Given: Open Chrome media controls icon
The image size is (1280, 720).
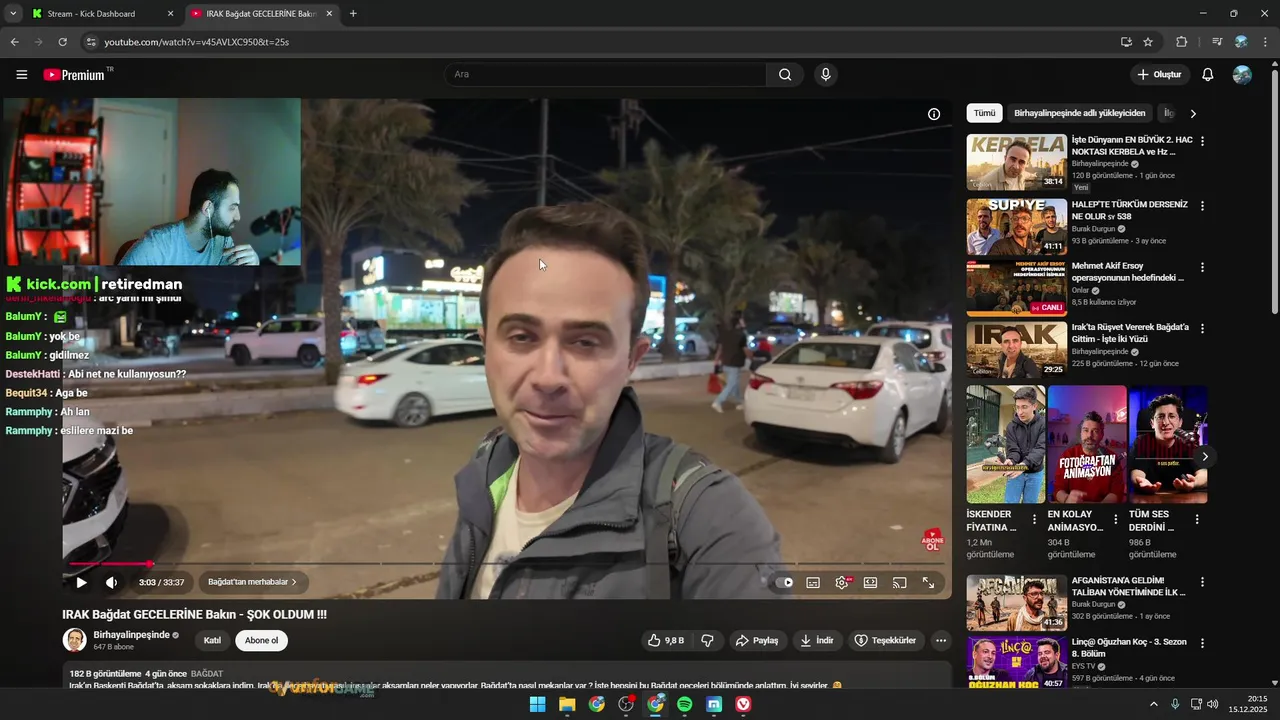Looking at the screenshot, I should (1216, 42).
